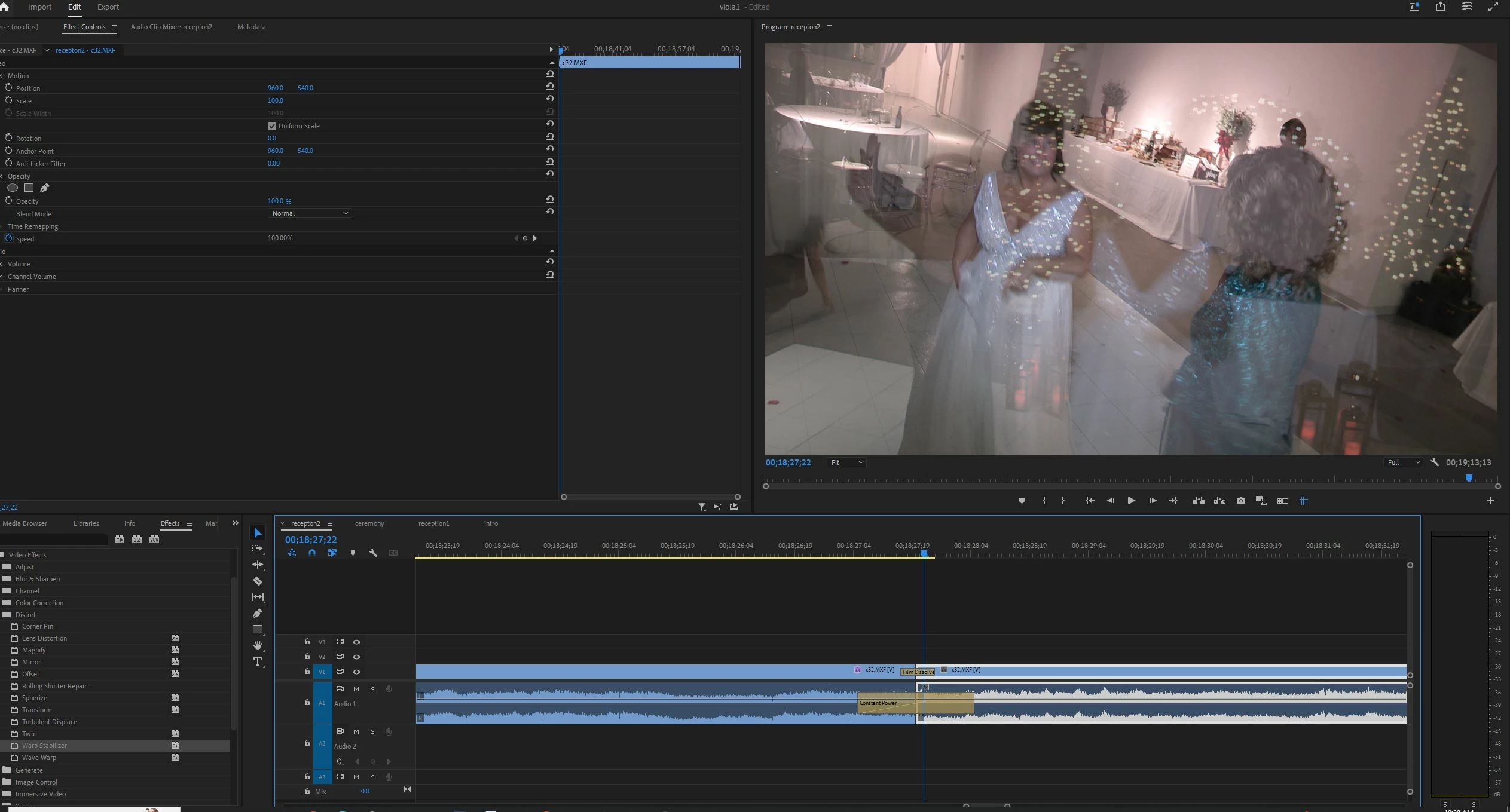Image resolution: width=1510 pixels, height=812 pixels.
Task: Mute the Audio 1 track
Action: (x=357, y=689)
